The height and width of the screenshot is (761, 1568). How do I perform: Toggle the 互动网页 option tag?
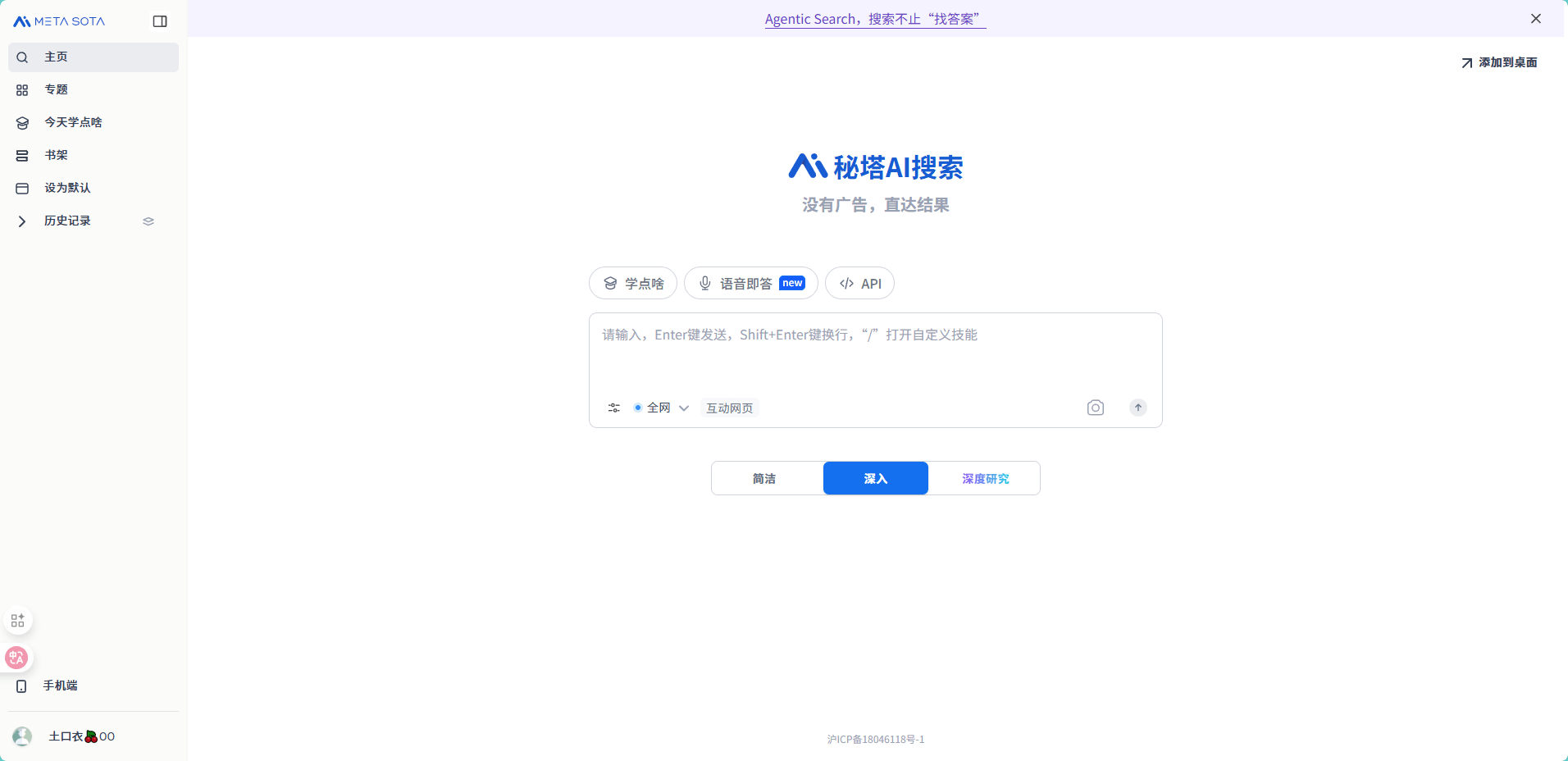point(729,408)
